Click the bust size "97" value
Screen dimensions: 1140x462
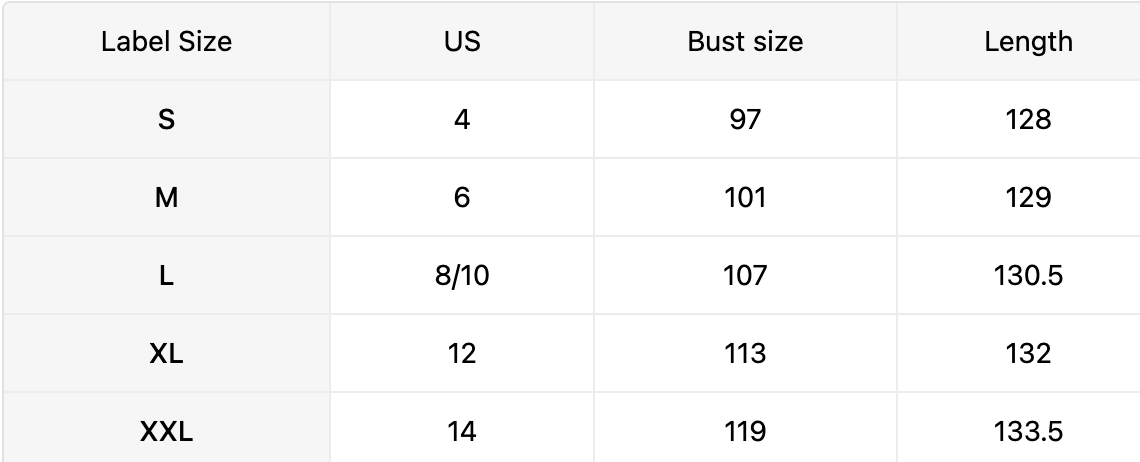pyautogui.click(x=745, y=120)
